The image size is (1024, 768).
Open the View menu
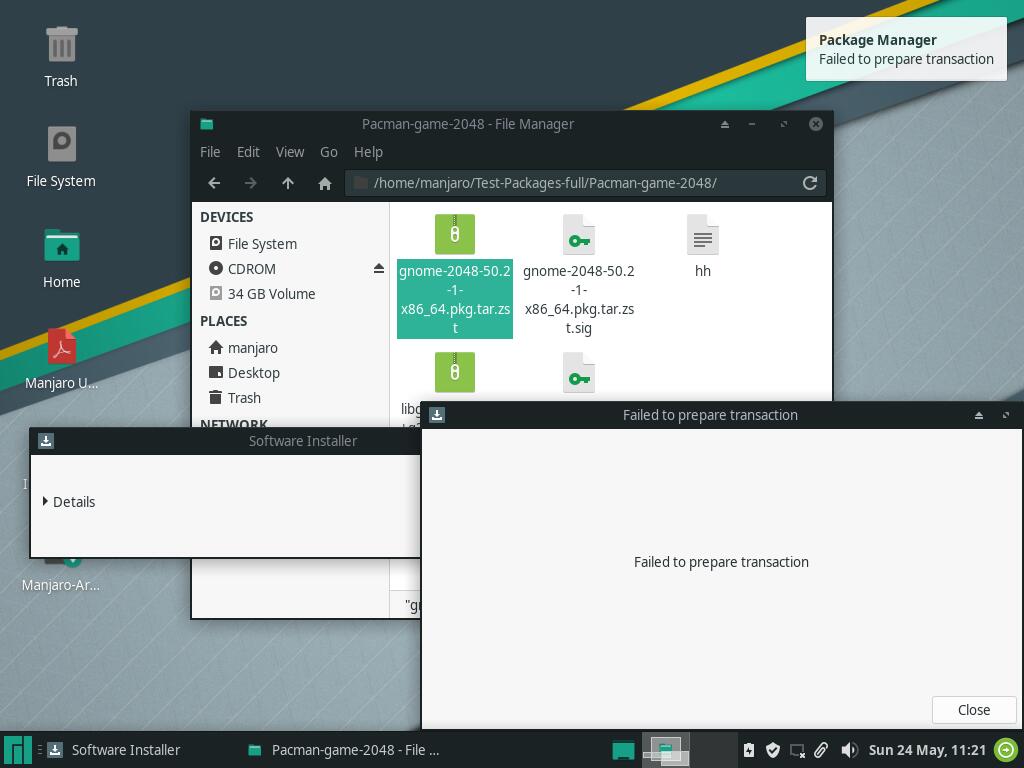coord(290,152)
